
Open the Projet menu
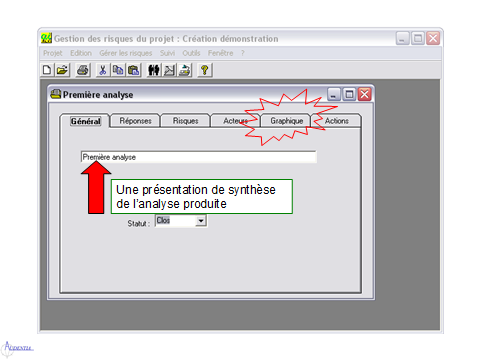53,53
